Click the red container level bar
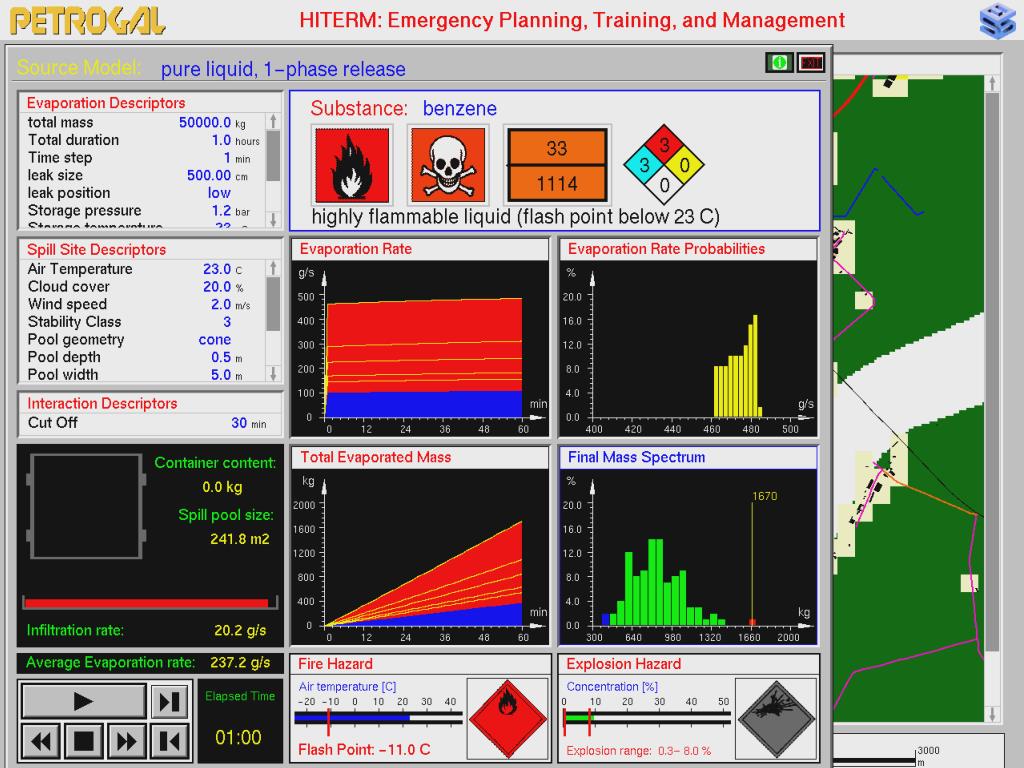This screenshot has height=768, width=1024. pyautogui.click(x=146, y=603)
